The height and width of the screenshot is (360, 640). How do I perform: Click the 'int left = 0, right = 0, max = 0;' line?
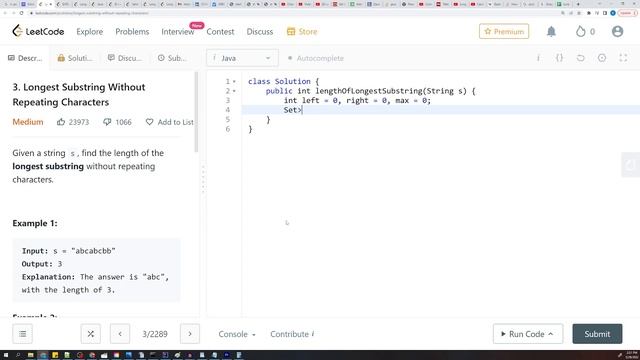click(357, 100)
